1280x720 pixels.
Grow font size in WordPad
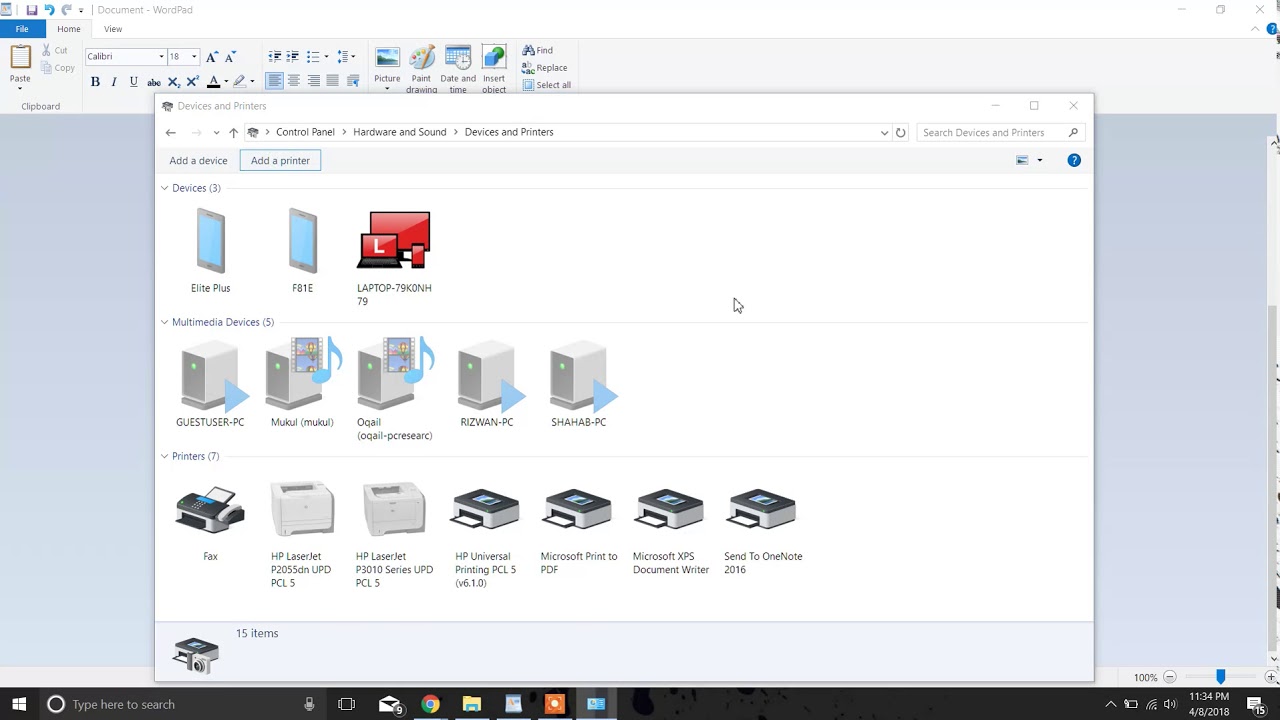pyautogui.click(x=211, y=57)
